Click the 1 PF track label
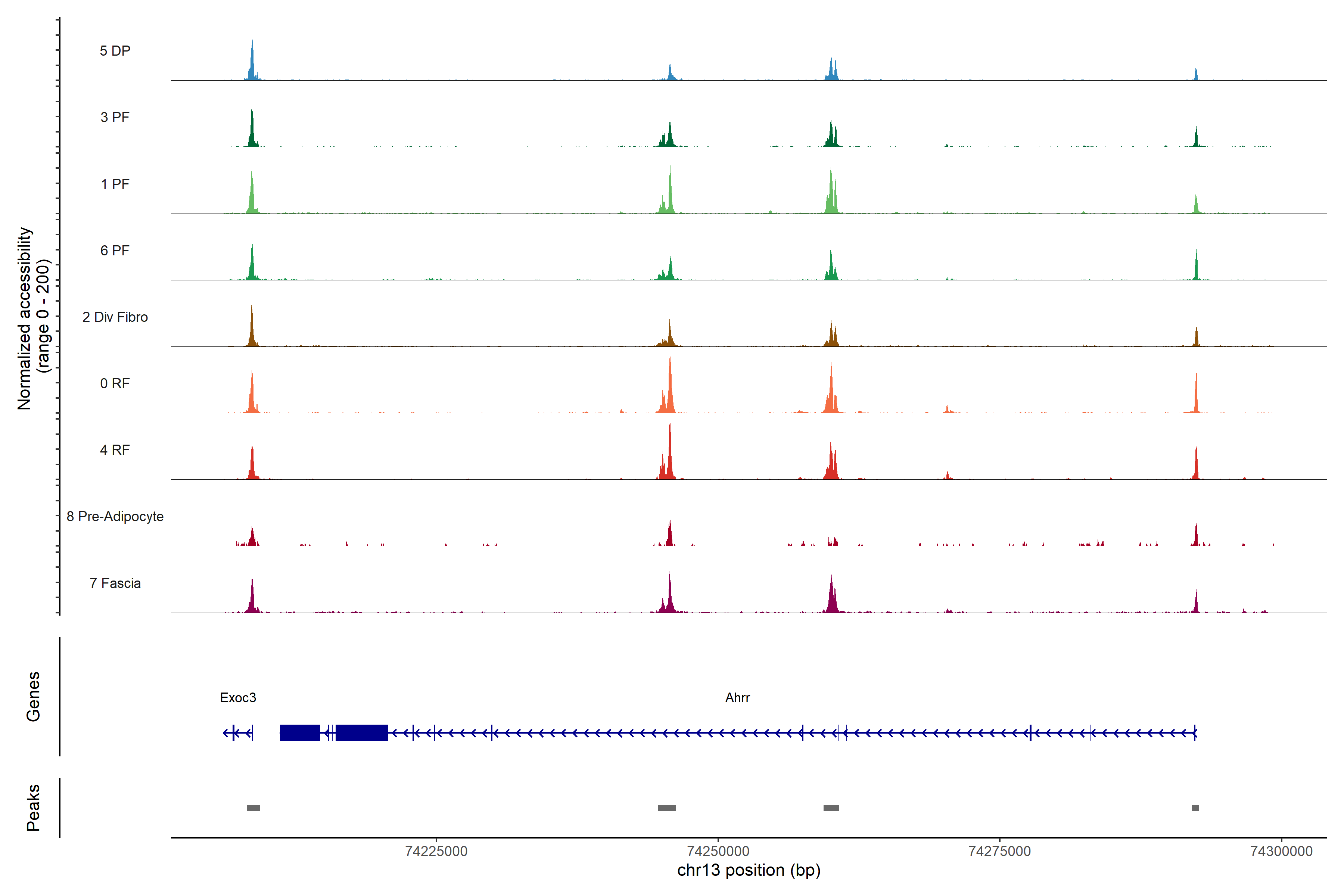 115,184
